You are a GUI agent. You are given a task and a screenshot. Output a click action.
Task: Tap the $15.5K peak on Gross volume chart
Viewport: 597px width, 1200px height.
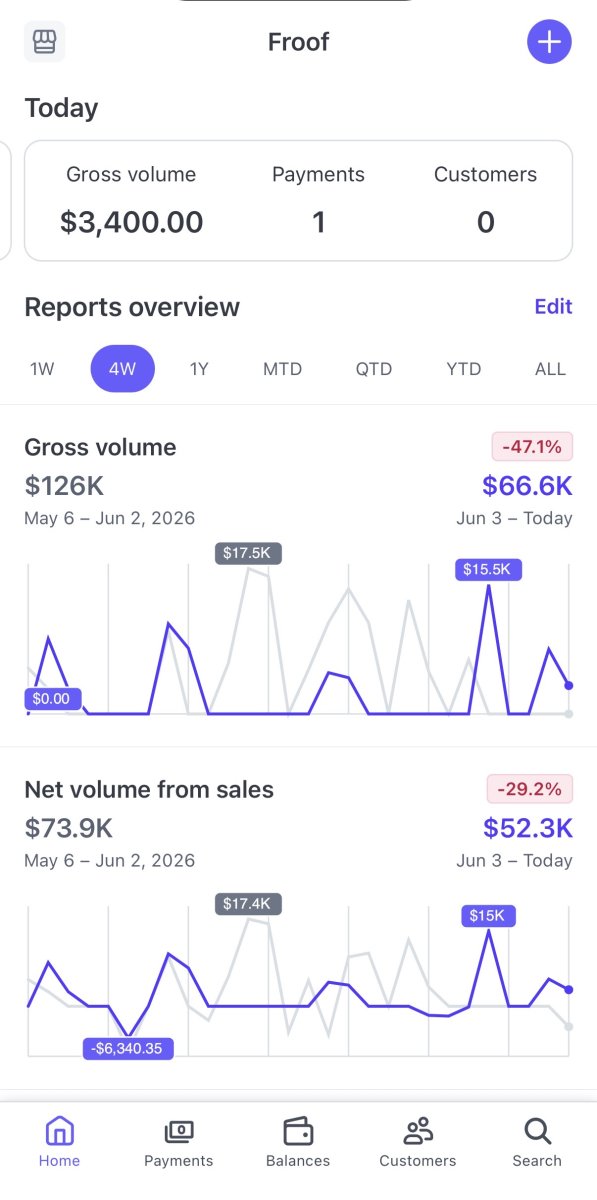489,570
